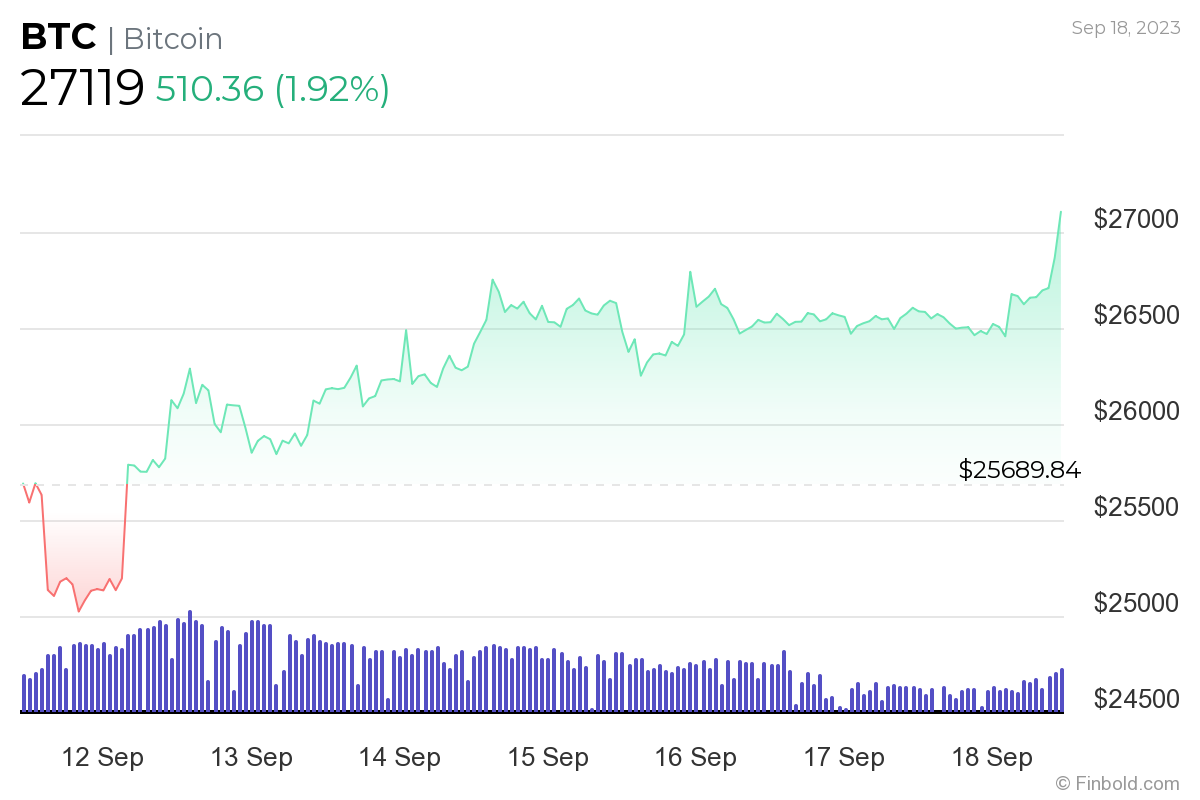Select the 15 Sep date marker
The height and width of the screenshot is (800, 1200).
pyautogui.click(x=548, y=758)
